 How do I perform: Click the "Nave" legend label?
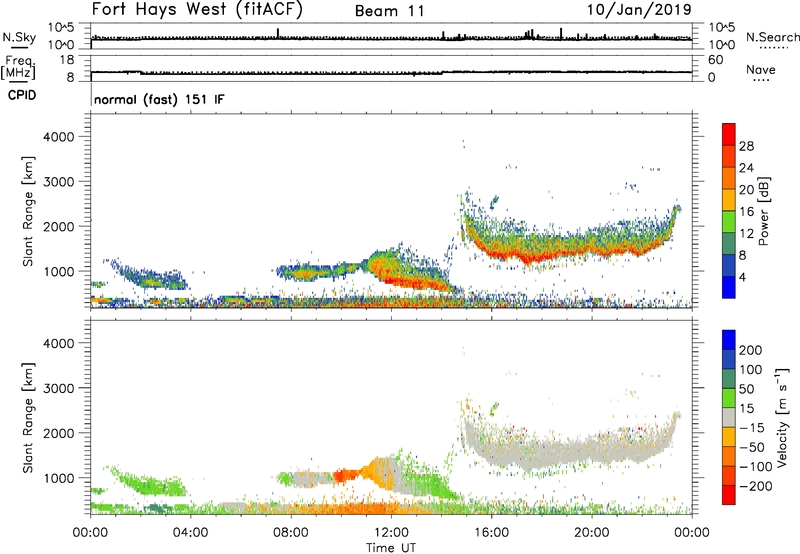(x=761, y=69)
